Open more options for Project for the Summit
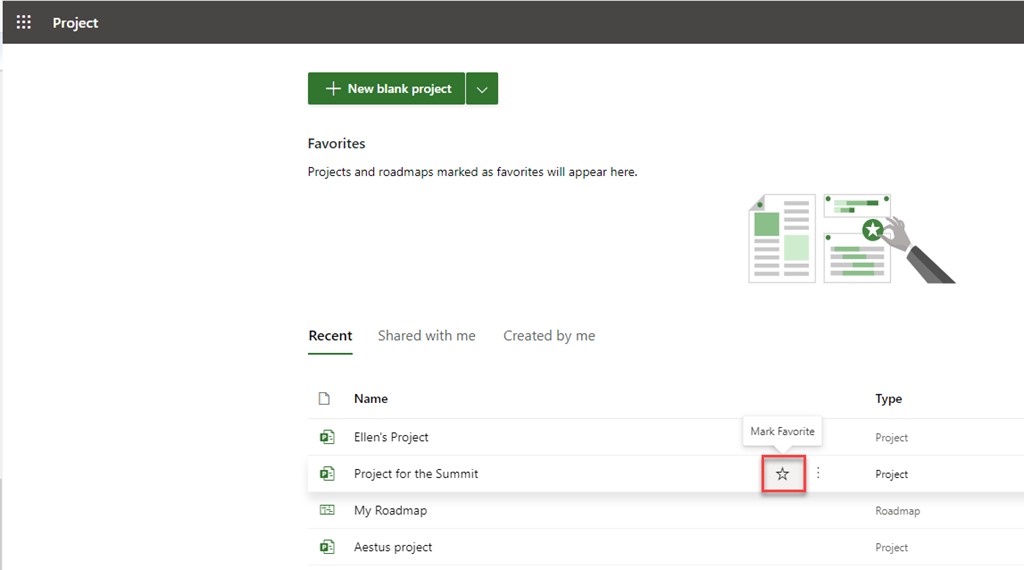 [x=818, y=473]
